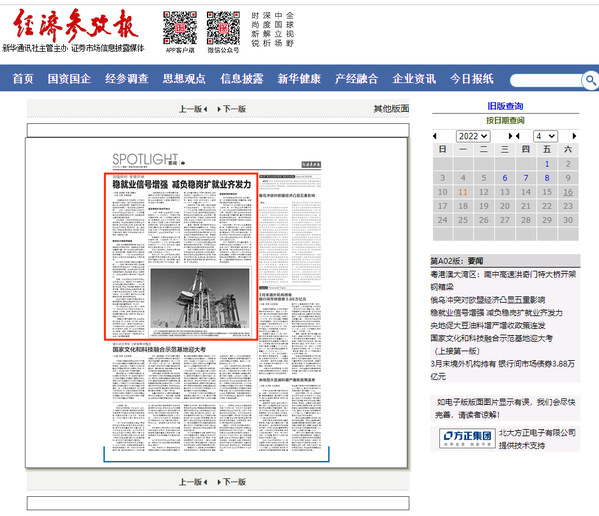
Task: Go to next month arrow in calendar
Action: pos(574,136)
